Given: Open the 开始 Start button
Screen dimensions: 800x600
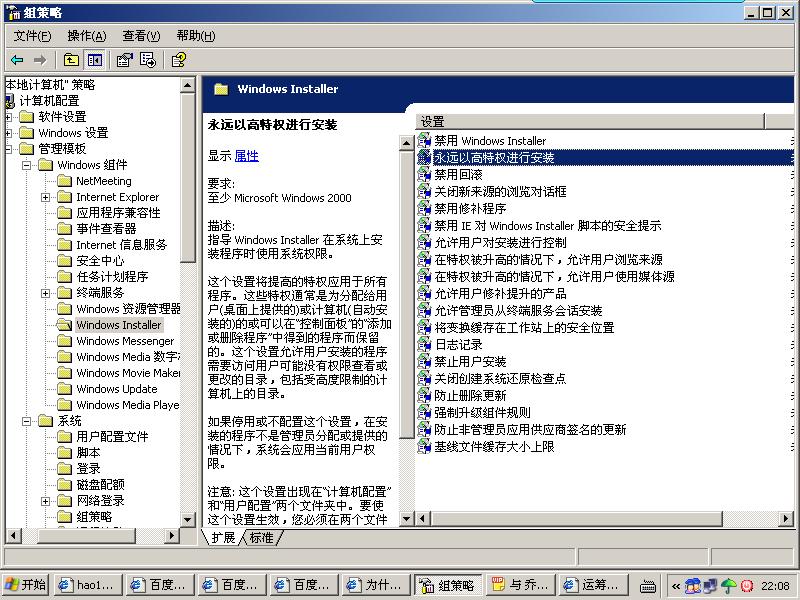Looking at the screenshot, I should click(26, 585).
